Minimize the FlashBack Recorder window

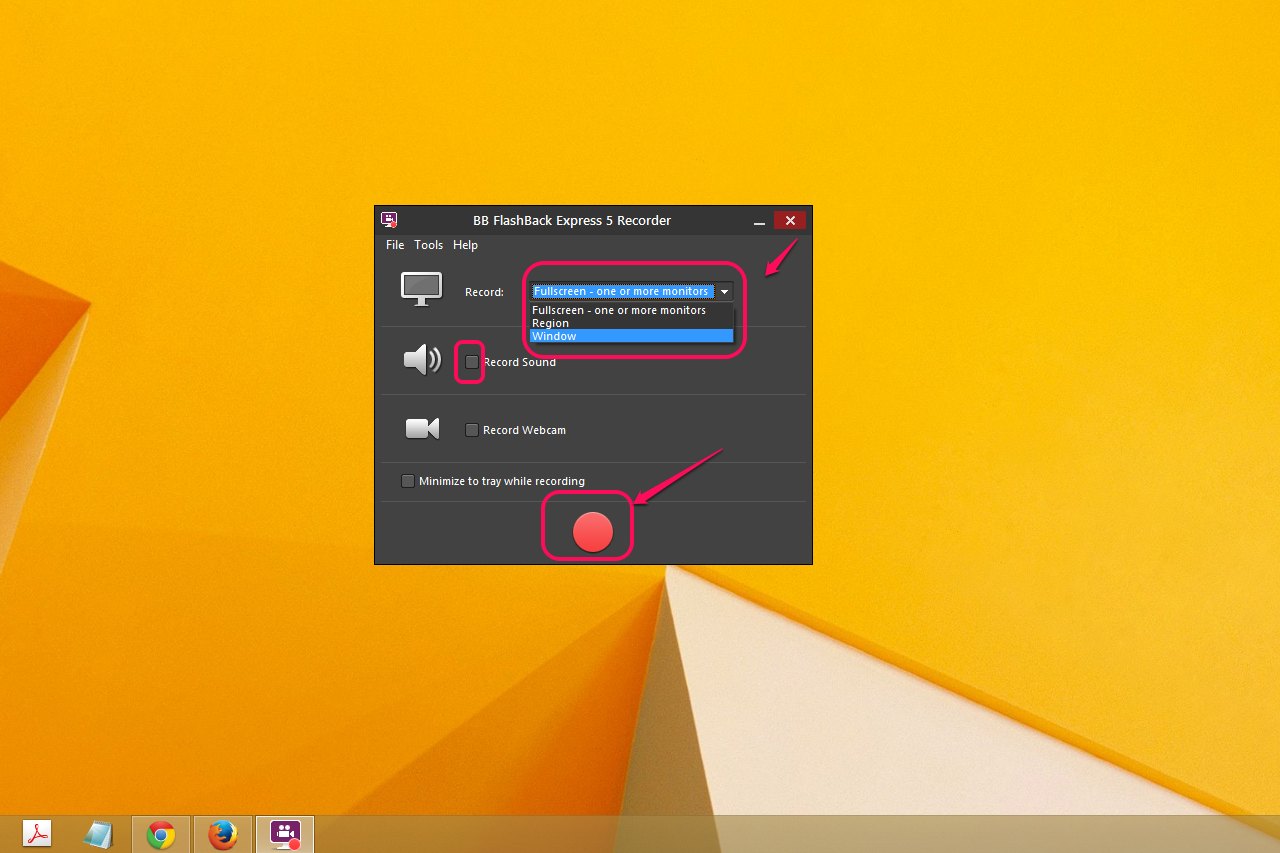[759, 221]
